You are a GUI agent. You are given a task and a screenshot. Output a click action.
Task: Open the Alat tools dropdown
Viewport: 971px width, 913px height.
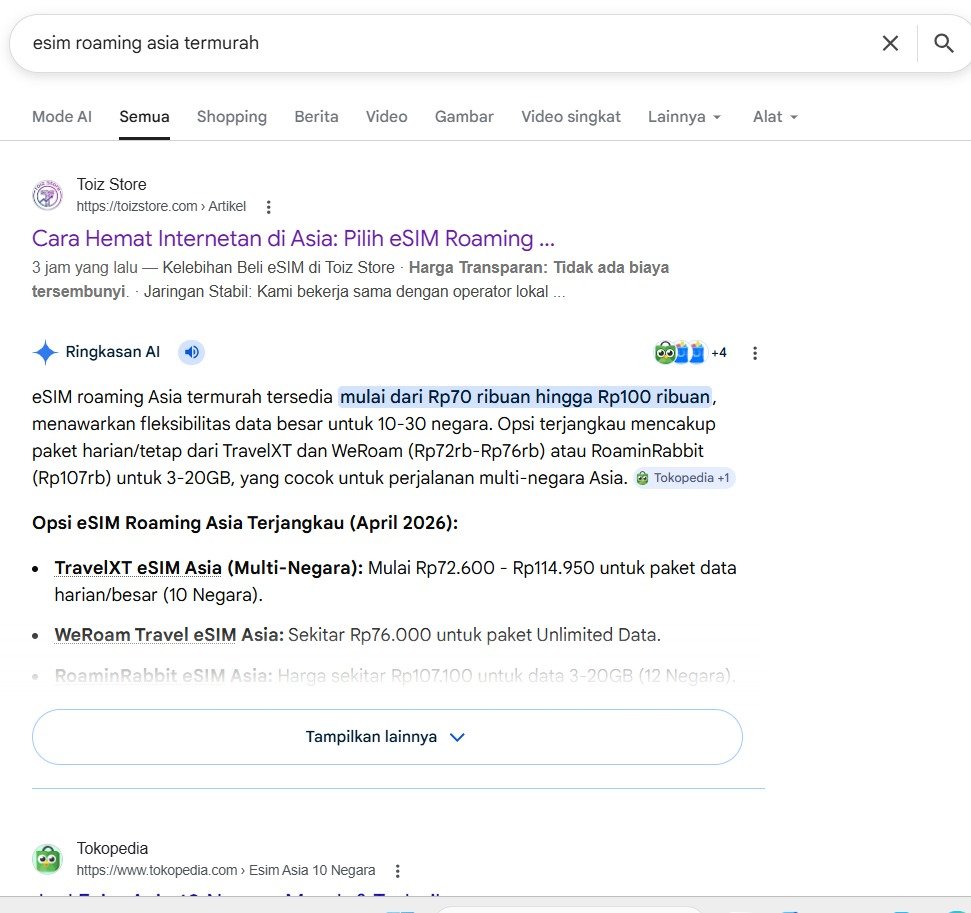(x=775, y=116)
